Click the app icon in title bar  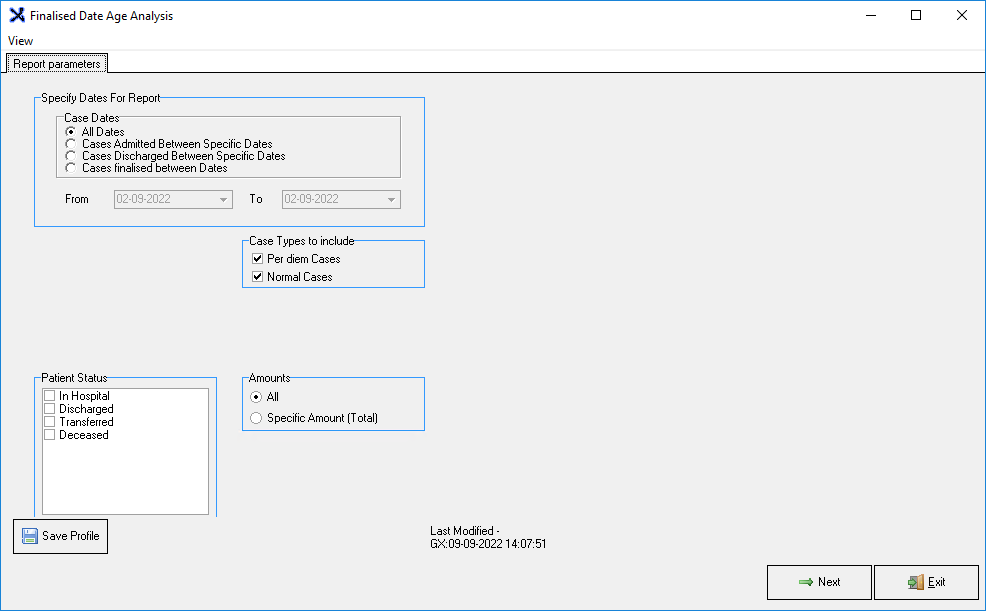pos(16,16)
